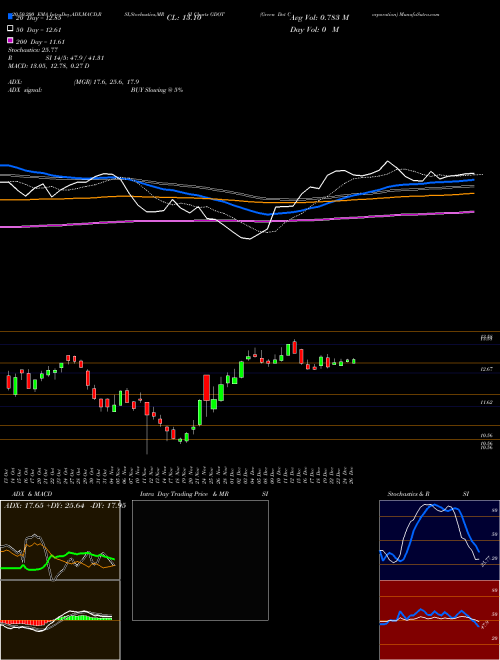Click the 'BUY Slowing @ 5%' ADX signal
Screen dimensions: 500x660
tap(157, 90)
